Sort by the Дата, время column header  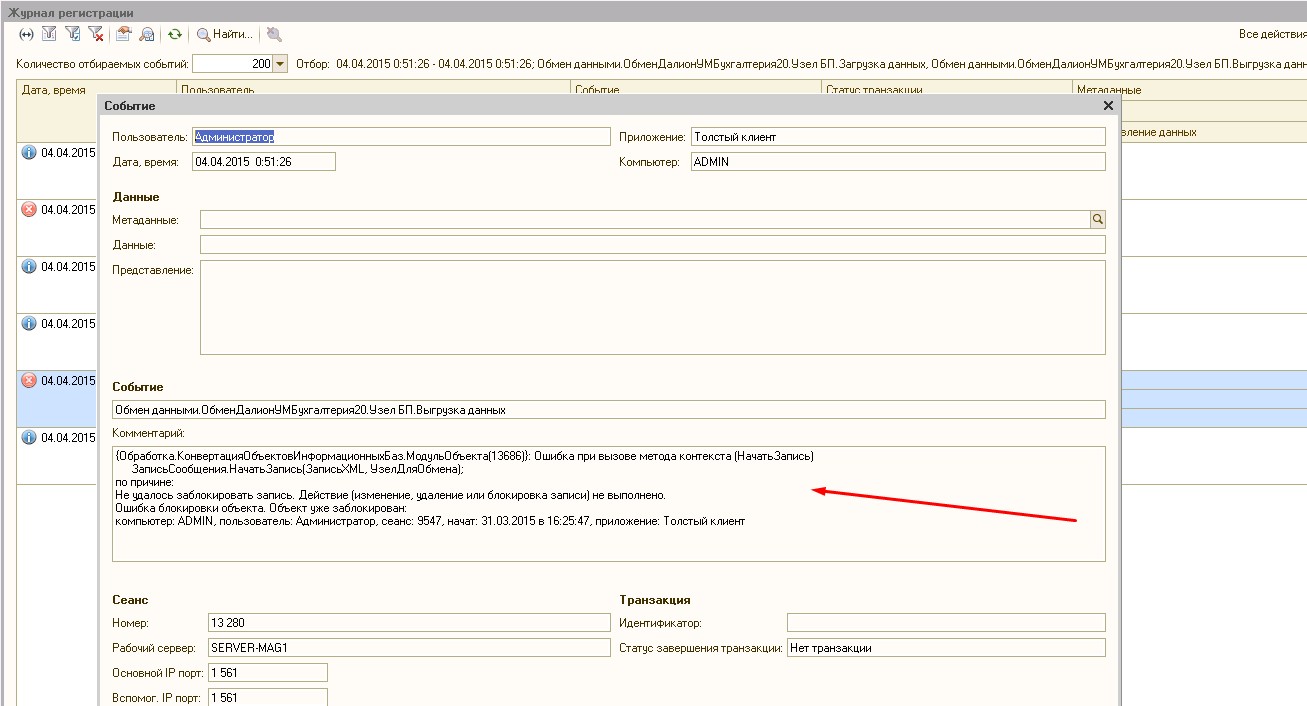tap(58, 90)
